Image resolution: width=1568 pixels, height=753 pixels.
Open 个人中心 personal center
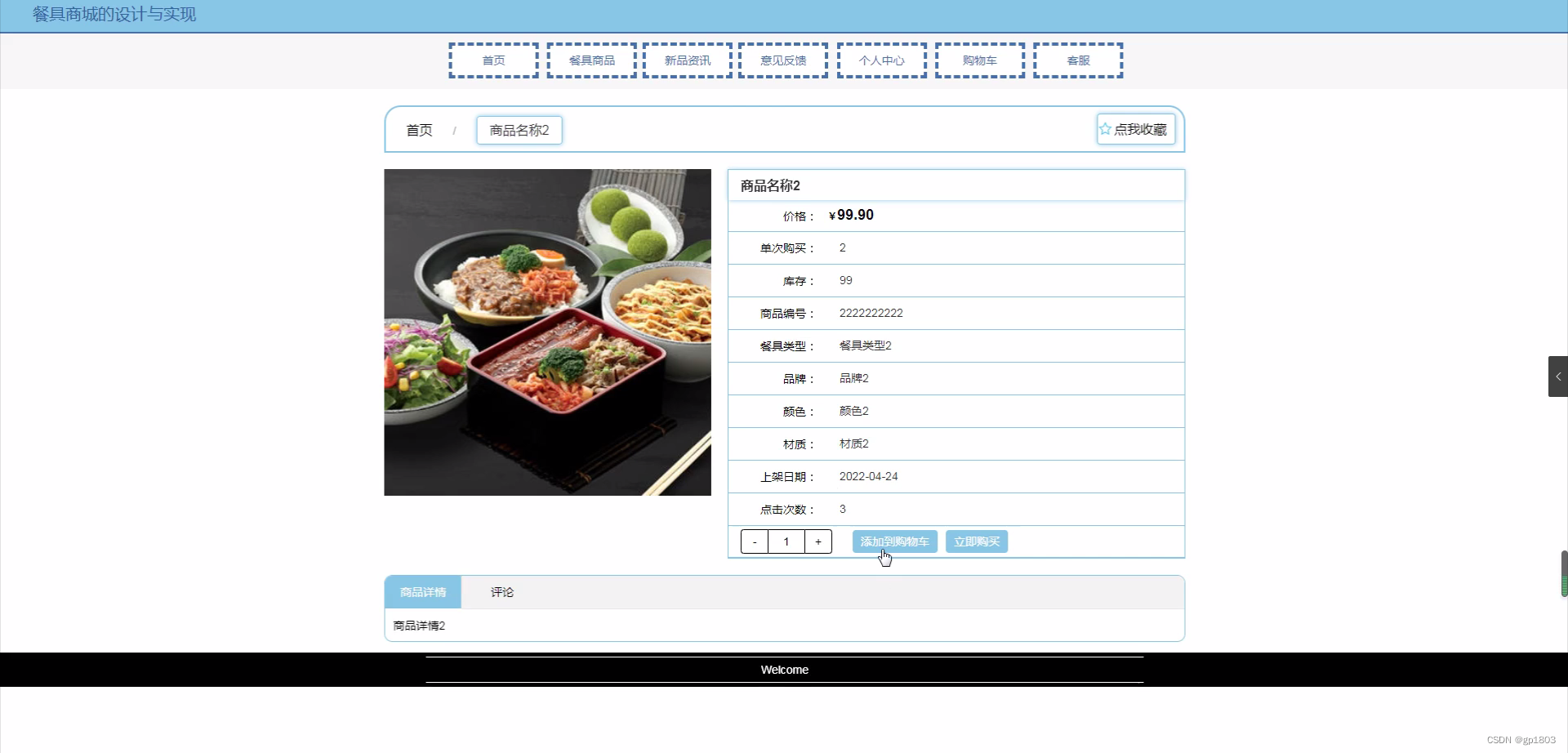tap(880, 60)
